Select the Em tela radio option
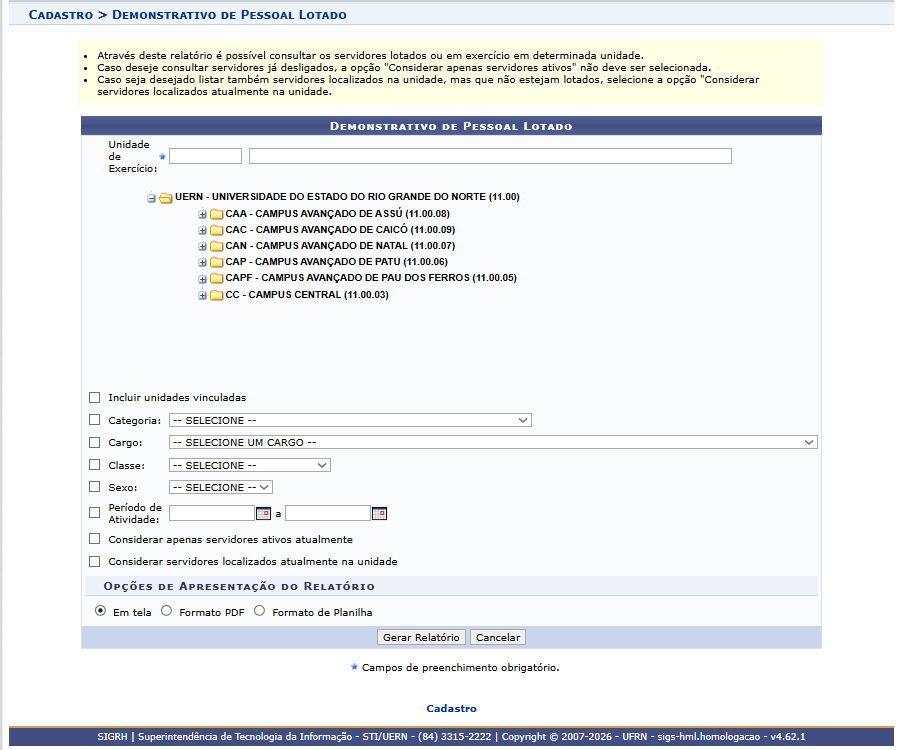Screen dimensions: 897x750 (x=101, y=611)
